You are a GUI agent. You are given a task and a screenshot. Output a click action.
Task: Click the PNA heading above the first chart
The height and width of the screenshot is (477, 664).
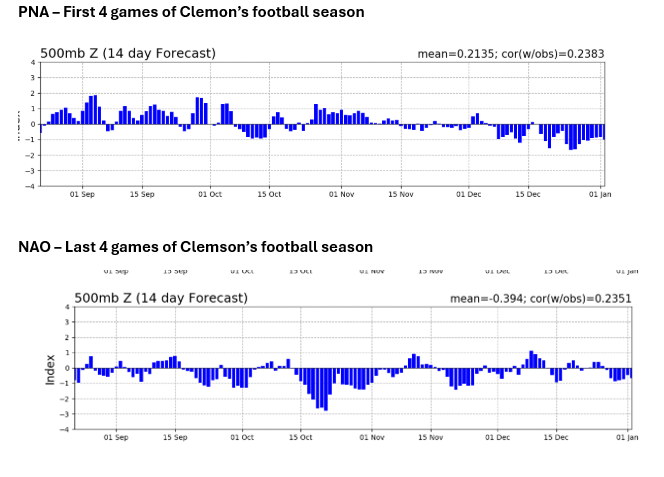[x=191, y=12]
